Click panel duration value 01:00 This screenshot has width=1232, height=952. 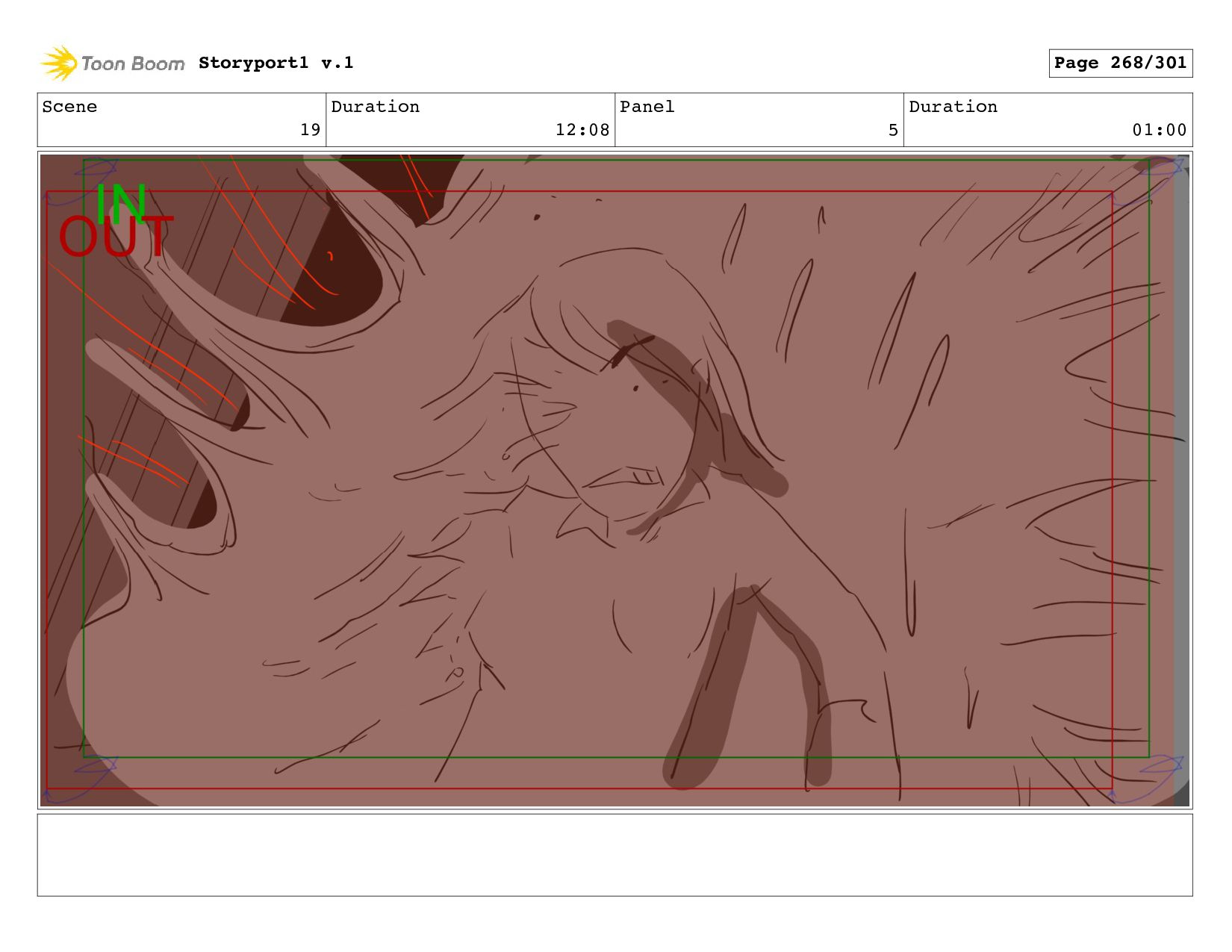click(x=1159, y=130)
